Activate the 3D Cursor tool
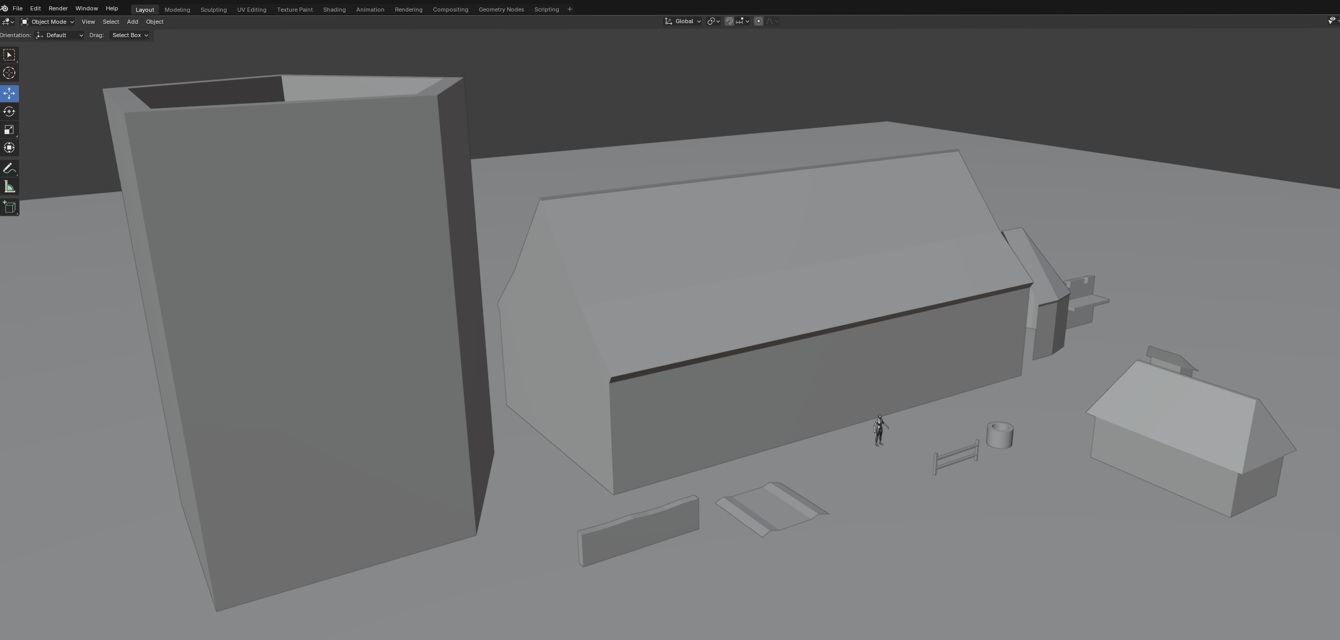The height and width of the screenshot is (640, 1340). pyautogui.click(x=9, y=73)
